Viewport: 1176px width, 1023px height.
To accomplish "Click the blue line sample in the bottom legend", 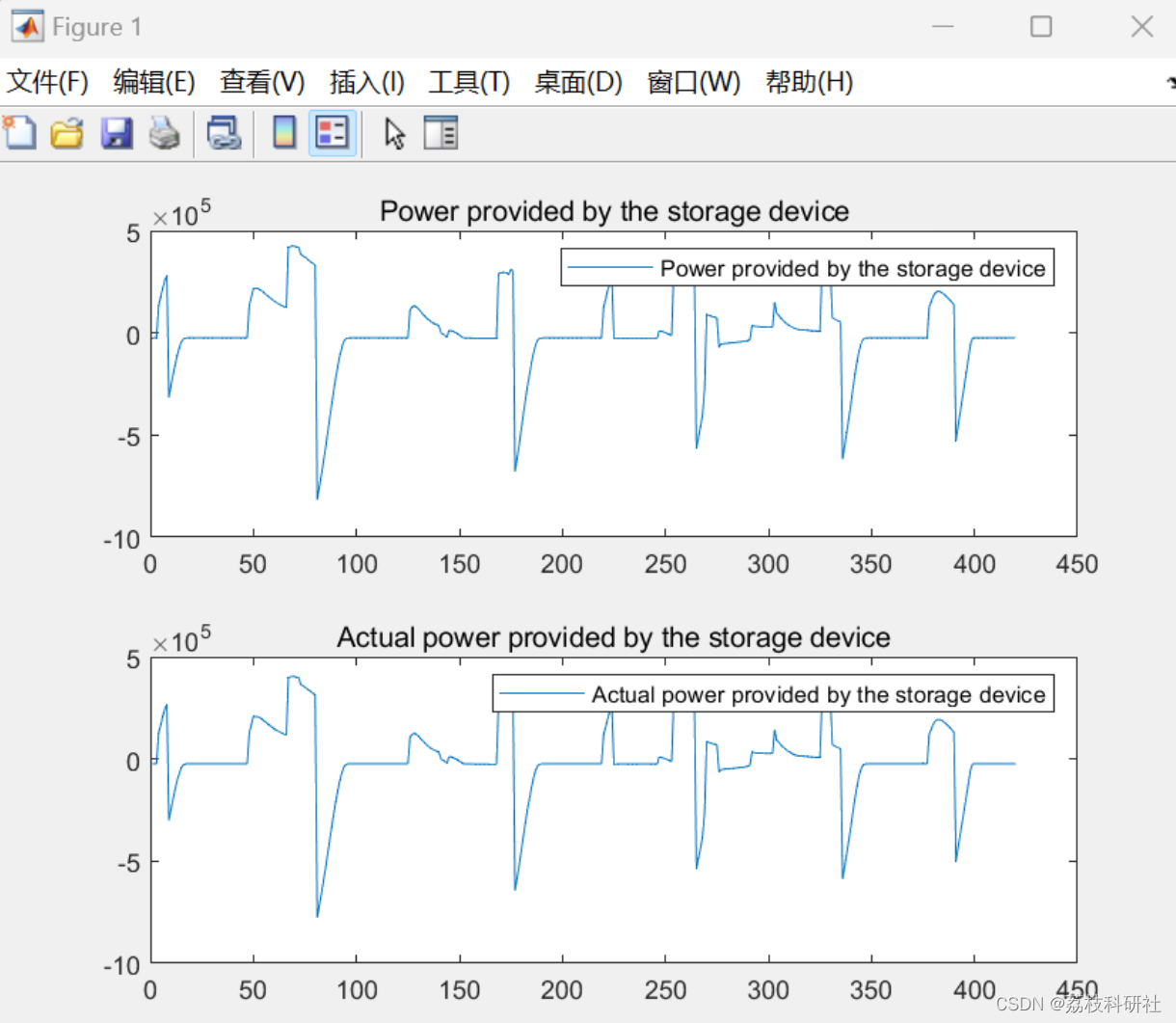I will (542, 693).
